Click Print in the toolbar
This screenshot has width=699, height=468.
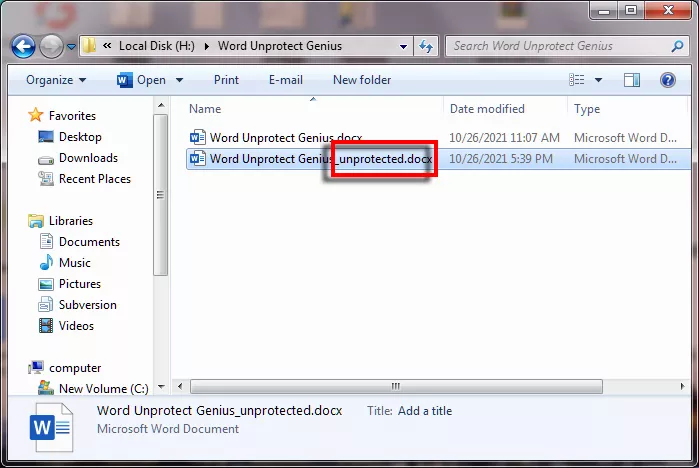226,80
